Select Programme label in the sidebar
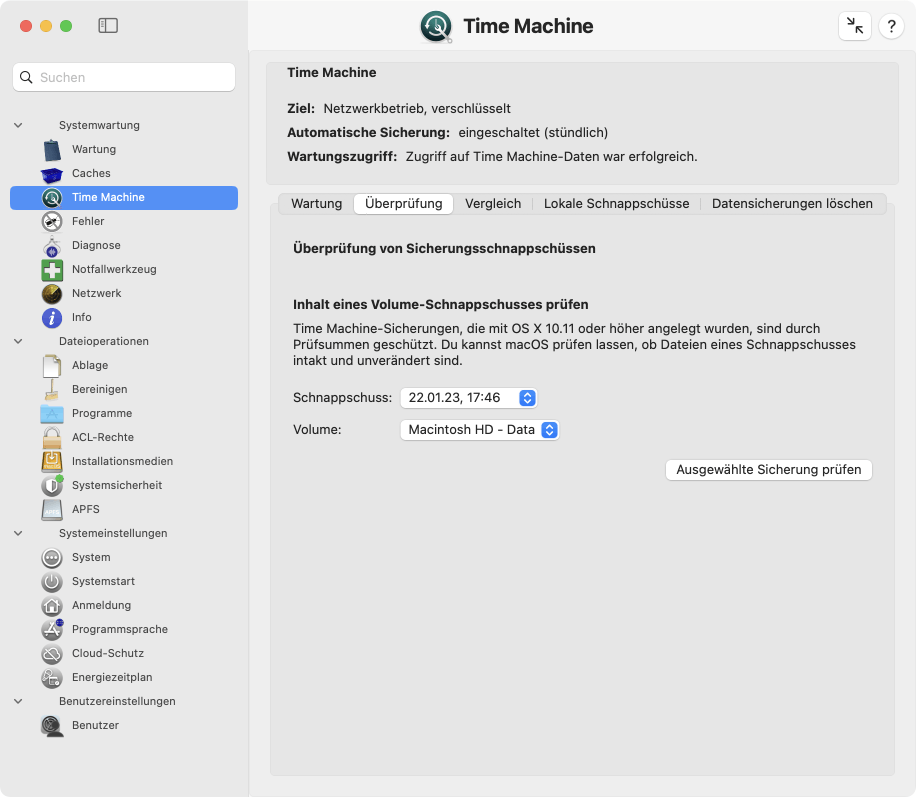916x797 pixels. click(102, 413)
